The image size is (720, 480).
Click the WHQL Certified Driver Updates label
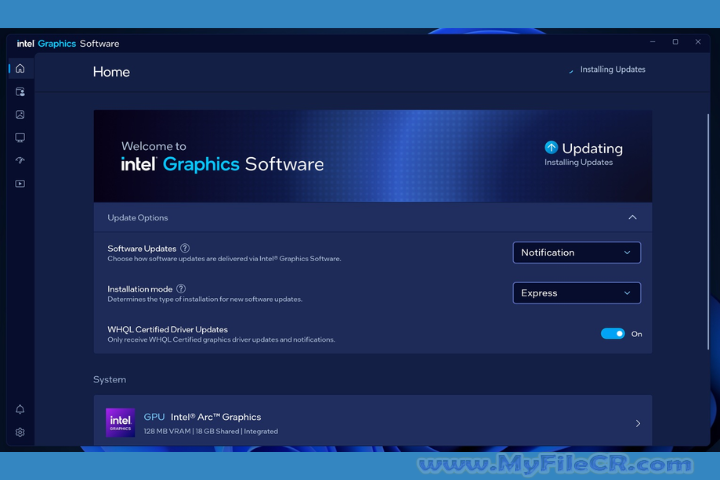(168, 329)
